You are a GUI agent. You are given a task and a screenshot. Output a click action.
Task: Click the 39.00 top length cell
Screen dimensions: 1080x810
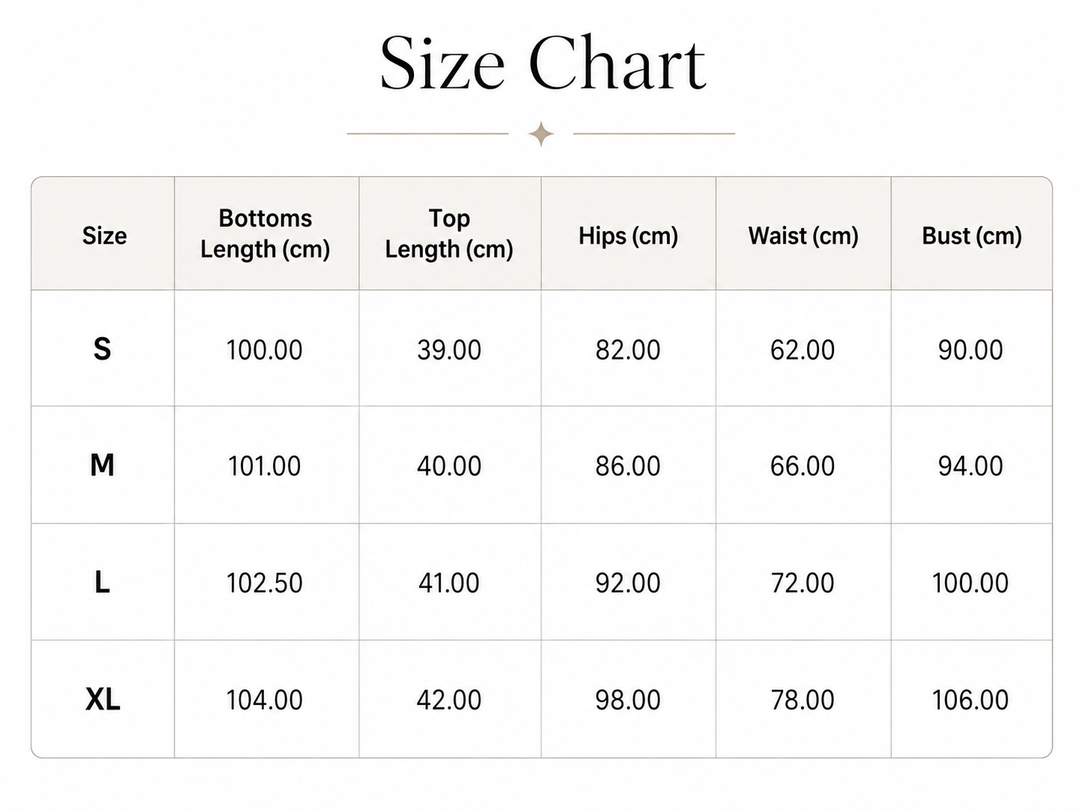coord(449,350)
